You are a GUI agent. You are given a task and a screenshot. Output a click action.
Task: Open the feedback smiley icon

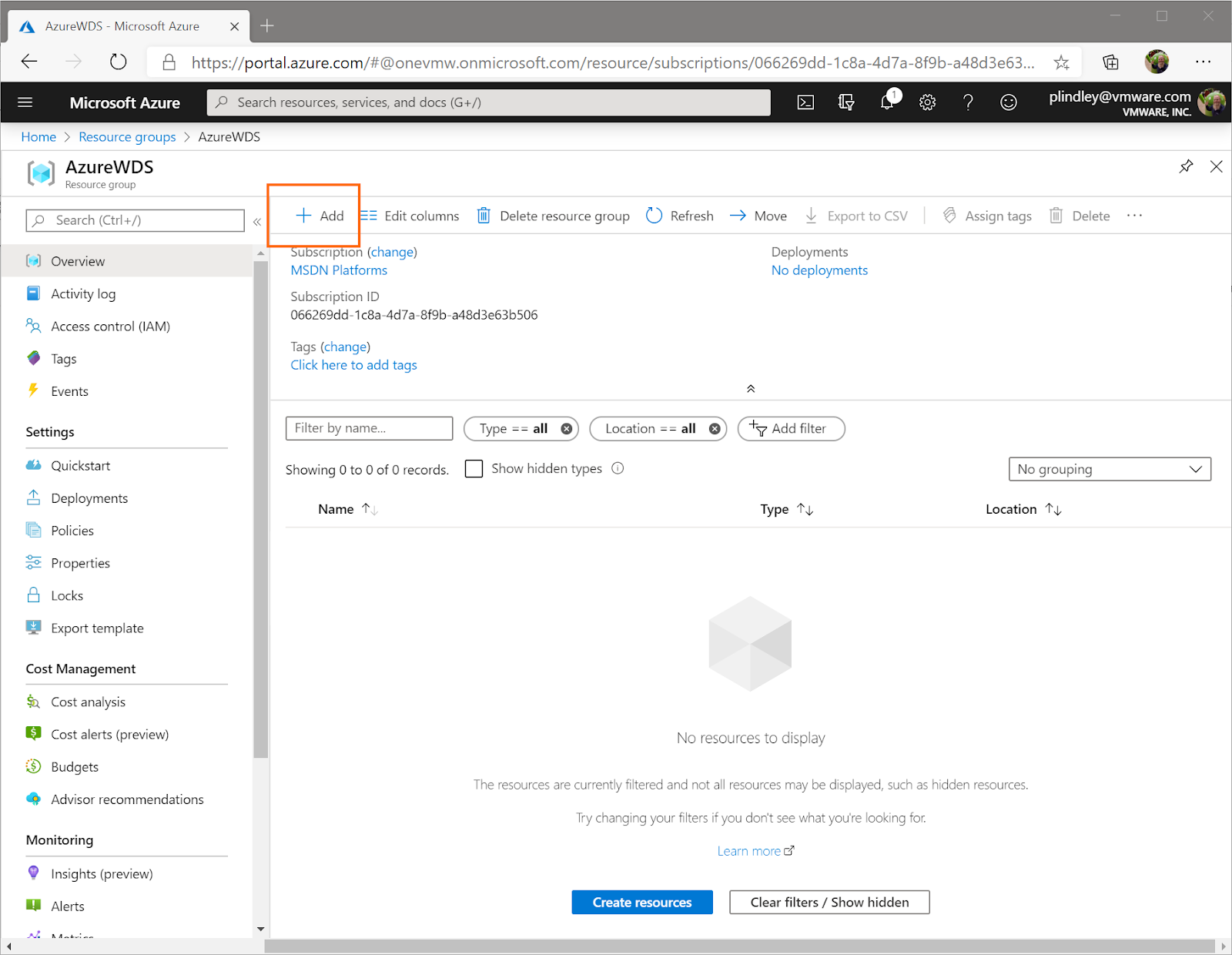[1009, 102]
